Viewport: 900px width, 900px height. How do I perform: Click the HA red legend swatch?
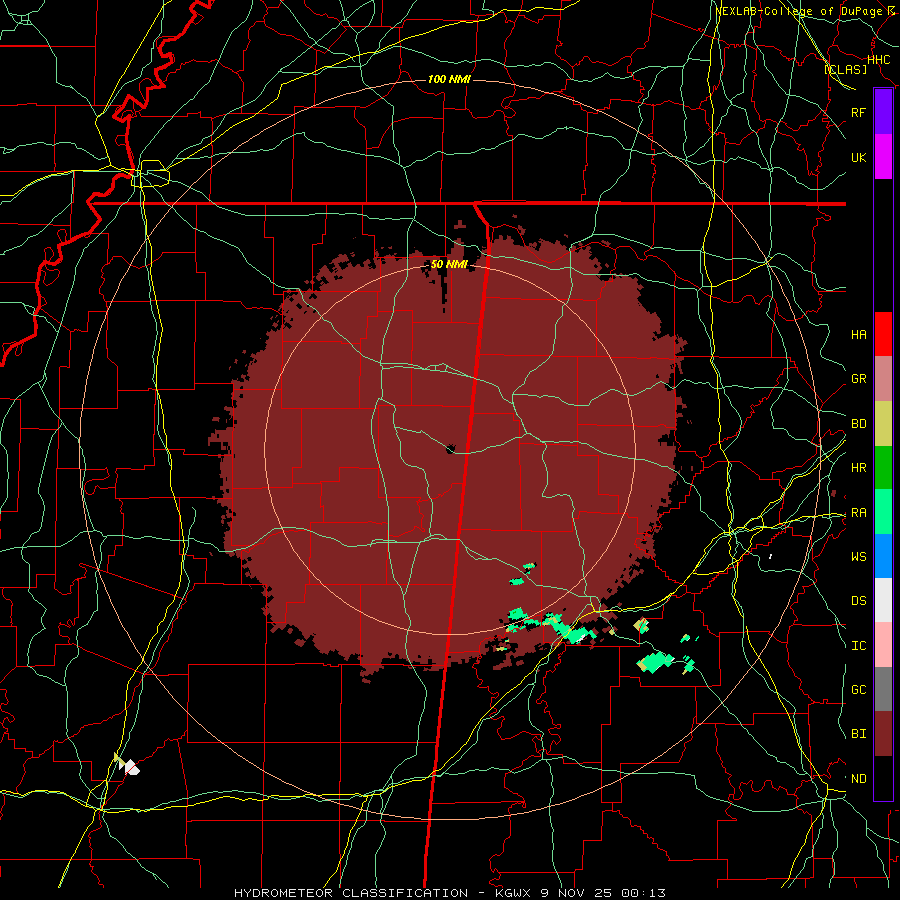coord(883,334)
